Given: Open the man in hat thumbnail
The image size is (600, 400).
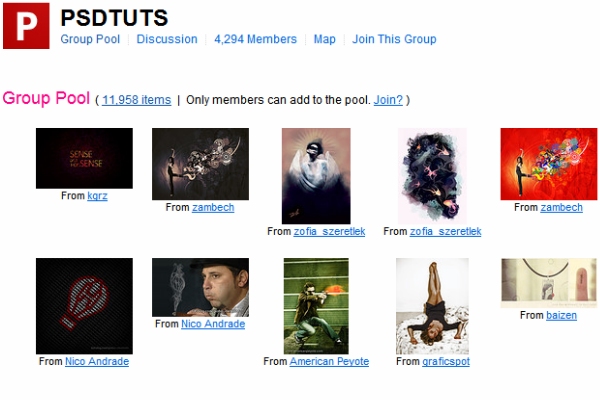Looking at the screenshot, I should 200,287.
